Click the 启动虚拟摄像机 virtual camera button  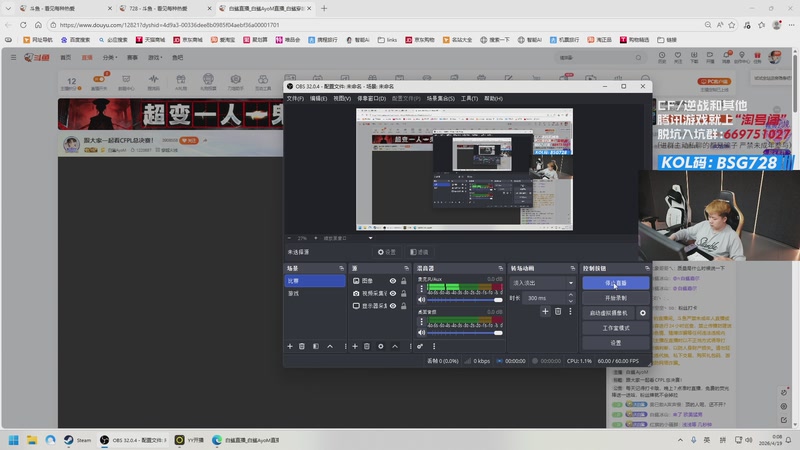click(x=609, y=313)
